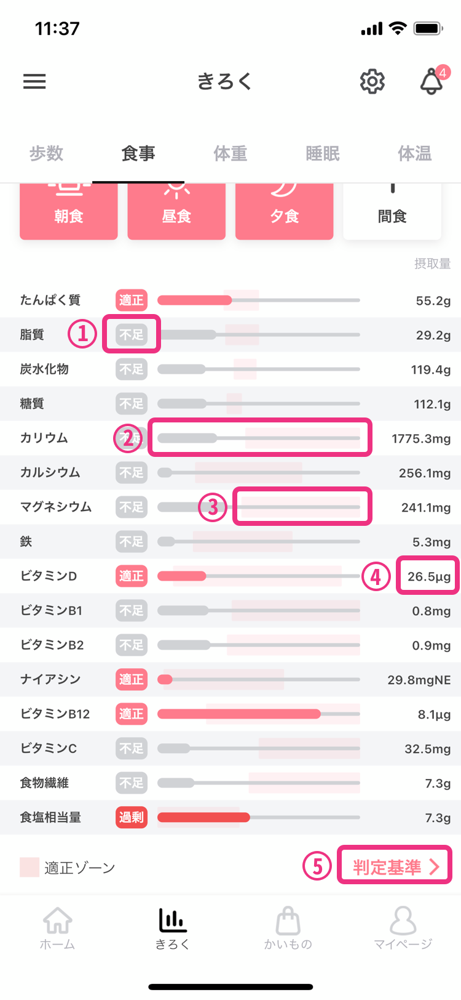Viewport: 461px width, 1000px height.
Task: Switch to the 歩数 tab
Action: click(x=46, y=154)
